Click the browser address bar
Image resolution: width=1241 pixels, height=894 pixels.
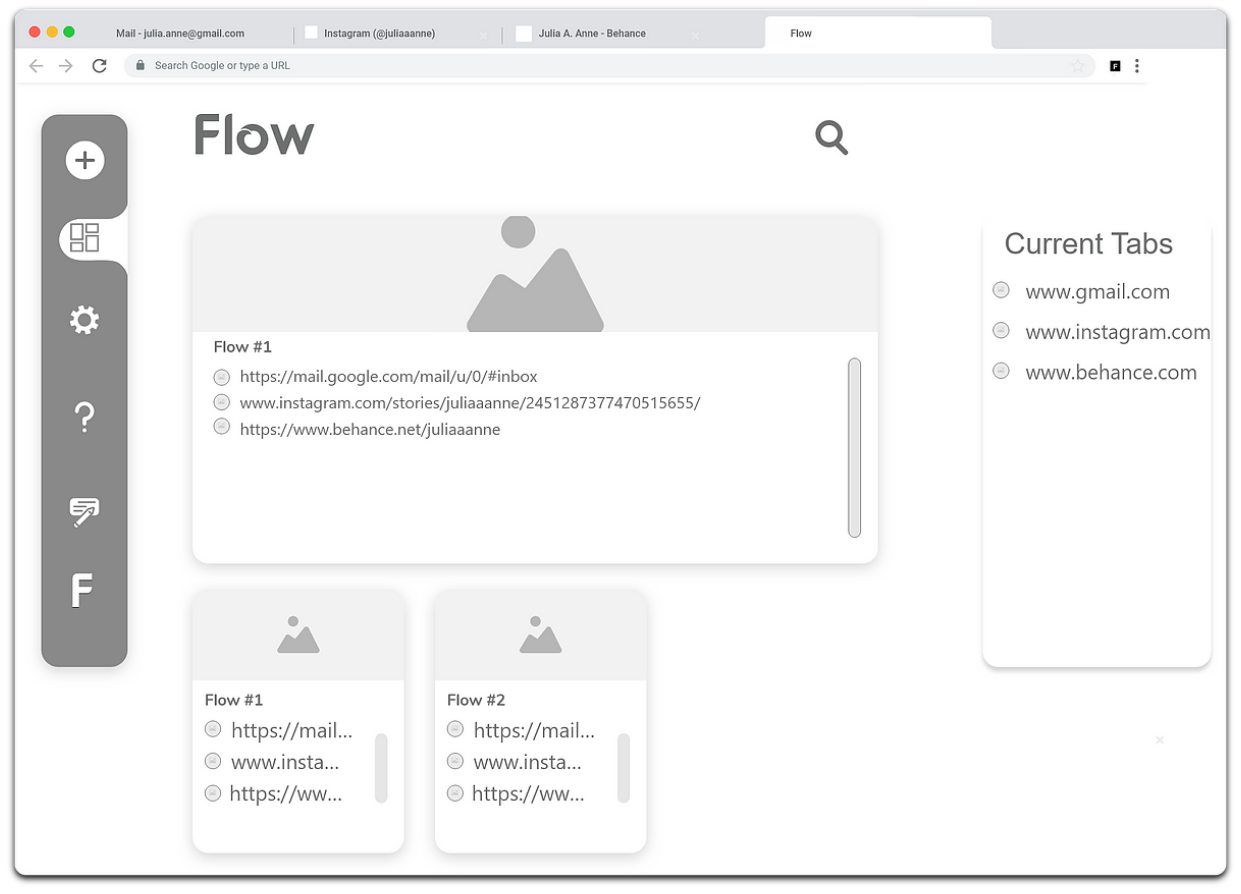pos(600,66)
